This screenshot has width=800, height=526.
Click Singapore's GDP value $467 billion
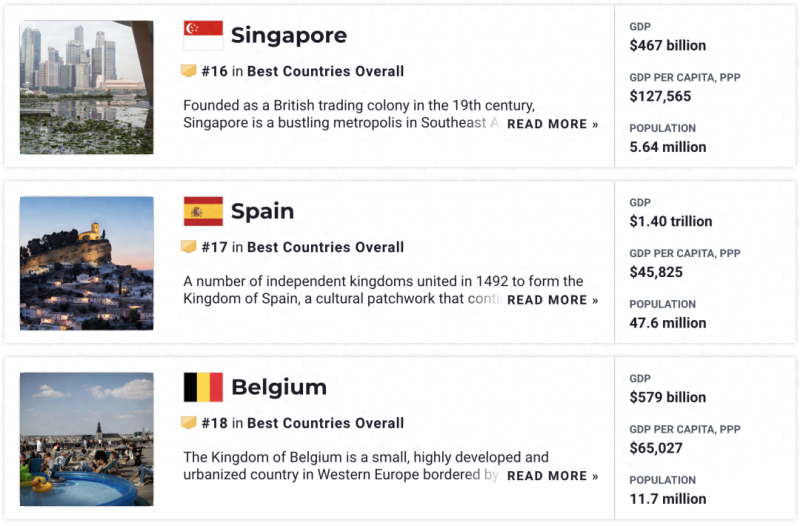click(667, 45)
